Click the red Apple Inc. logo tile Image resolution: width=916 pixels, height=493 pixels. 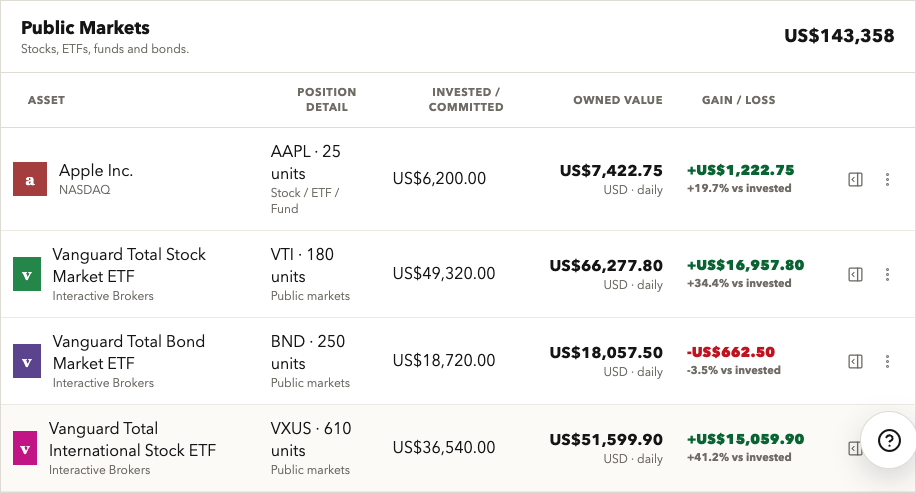point(30,179)
